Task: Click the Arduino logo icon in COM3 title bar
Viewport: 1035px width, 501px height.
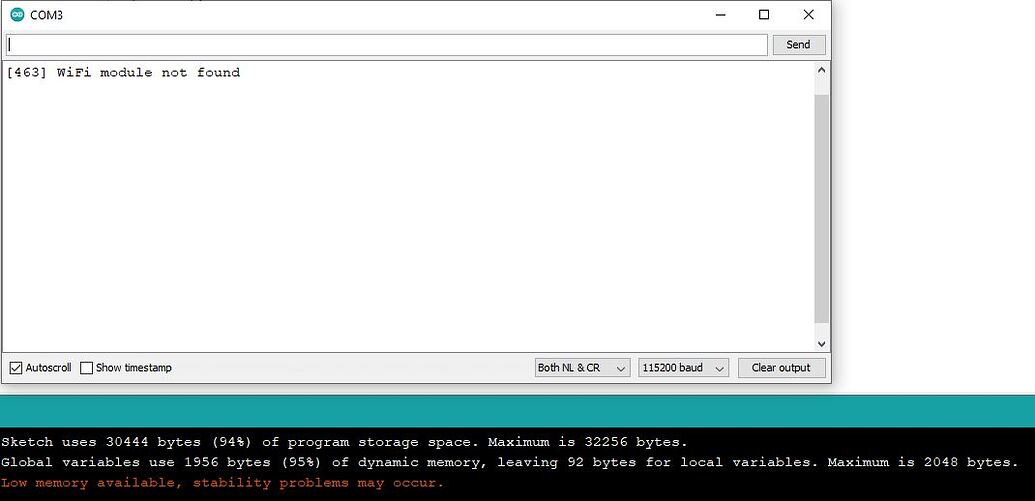Action: click(17, 15)
